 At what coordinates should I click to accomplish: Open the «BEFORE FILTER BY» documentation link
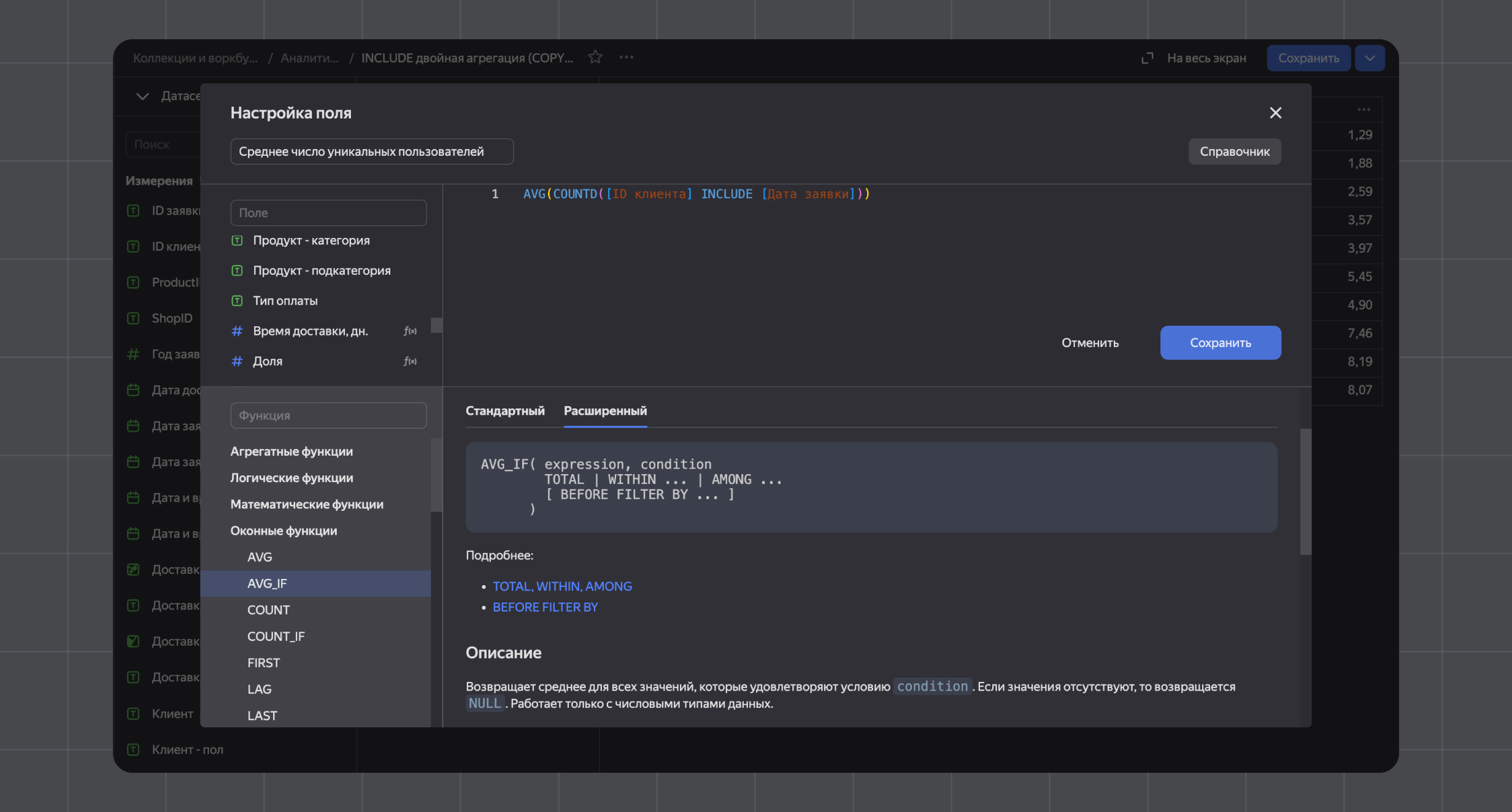545,607
